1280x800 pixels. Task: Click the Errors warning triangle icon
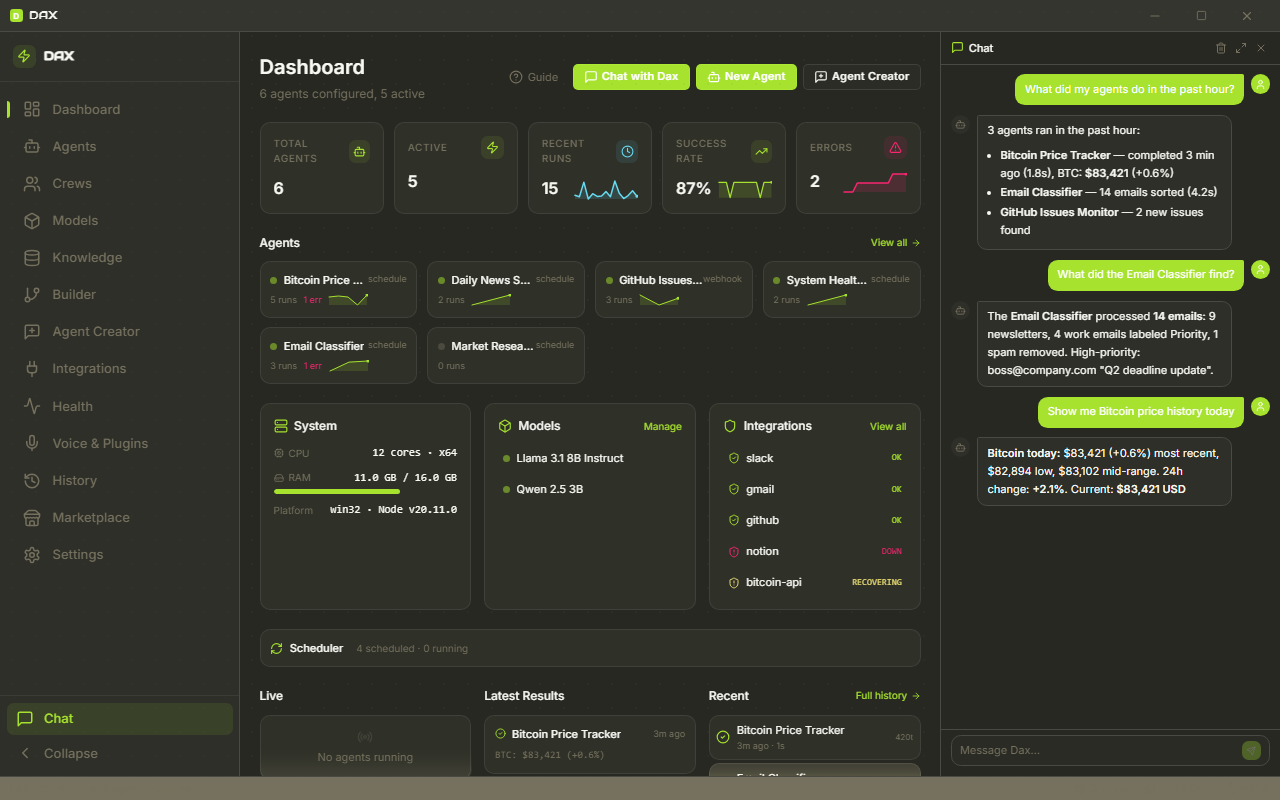[895, 147]
